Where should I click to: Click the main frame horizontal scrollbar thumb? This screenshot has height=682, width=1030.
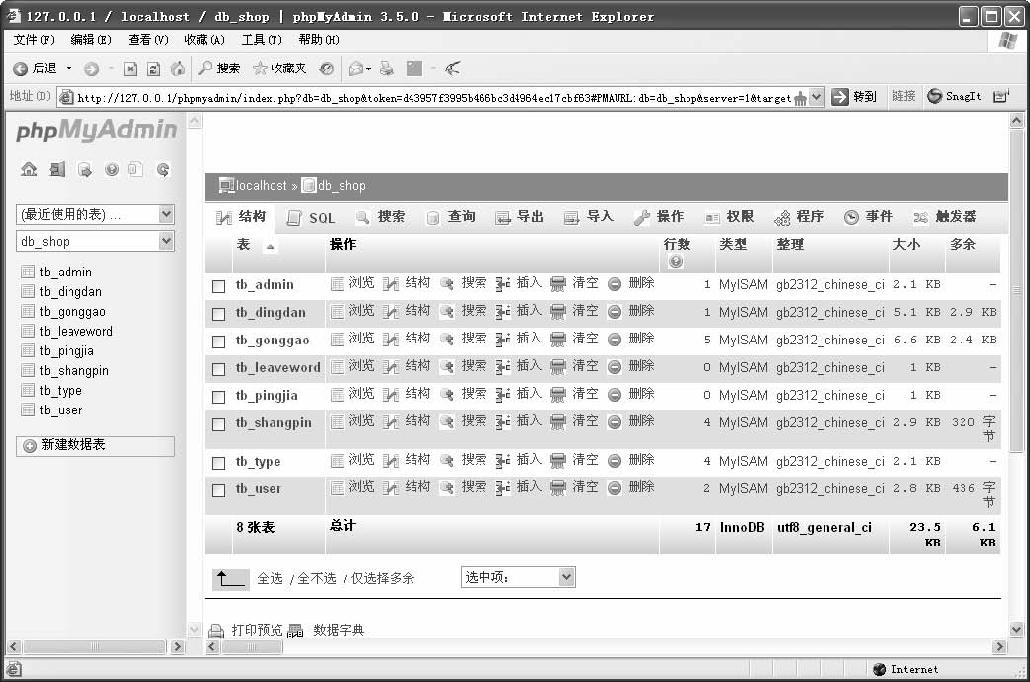pos(252,647)
